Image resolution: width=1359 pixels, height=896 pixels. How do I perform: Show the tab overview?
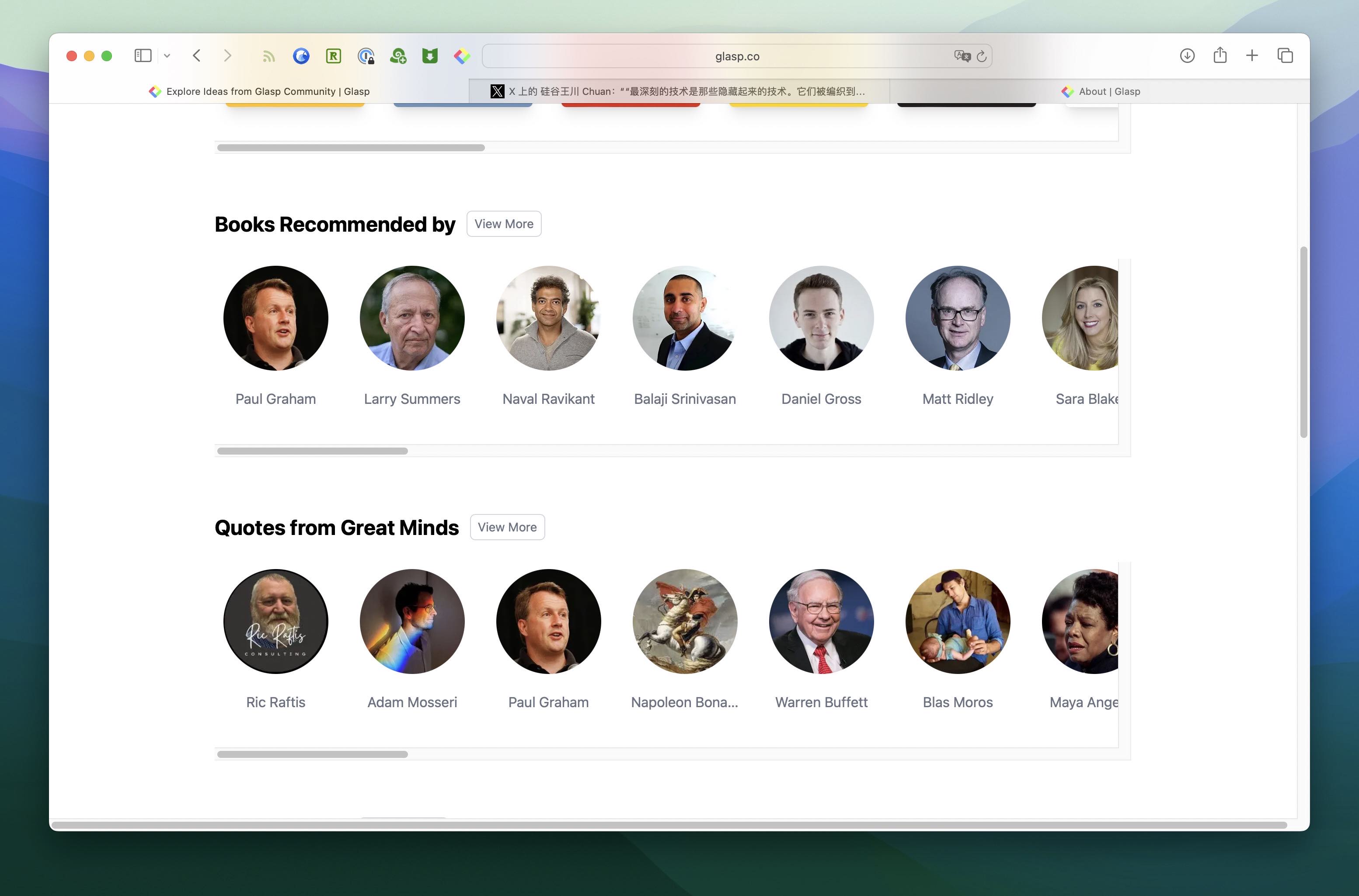point(1285,56)
